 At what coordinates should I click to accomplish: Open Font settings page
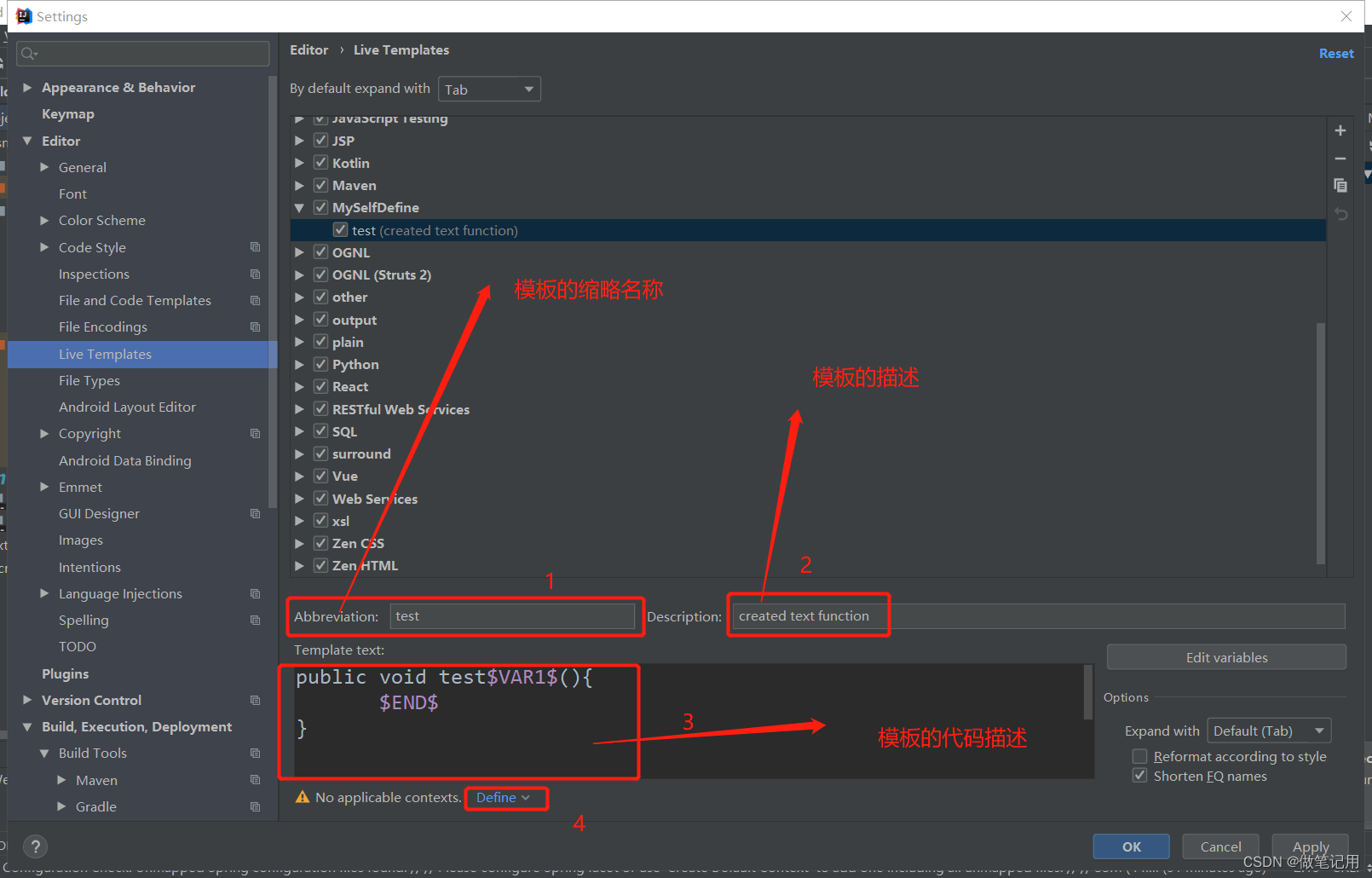pyautogui.click(x=72, y=194)
